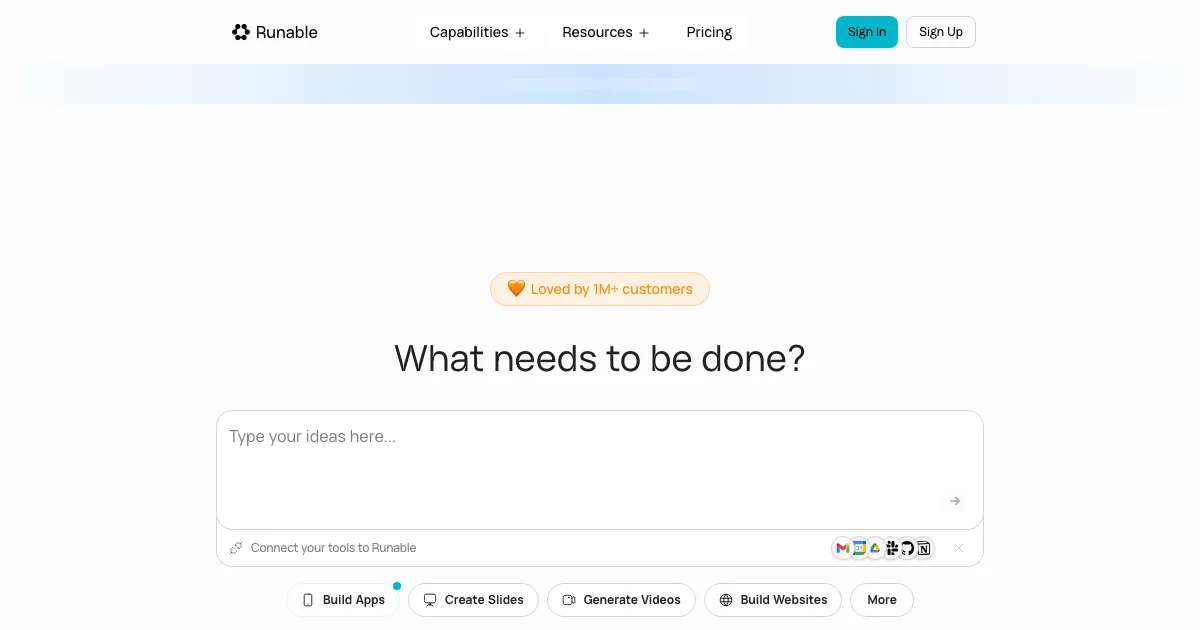Viewport: 1200px width, 630px height.
Task: Click the Gmail integration icon
Action: 843,548
